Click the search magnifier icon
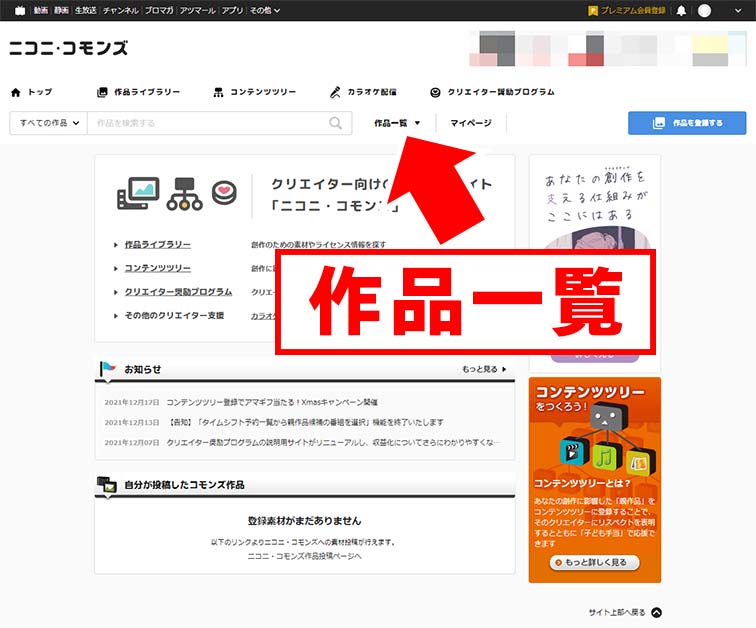 point(336,123)
